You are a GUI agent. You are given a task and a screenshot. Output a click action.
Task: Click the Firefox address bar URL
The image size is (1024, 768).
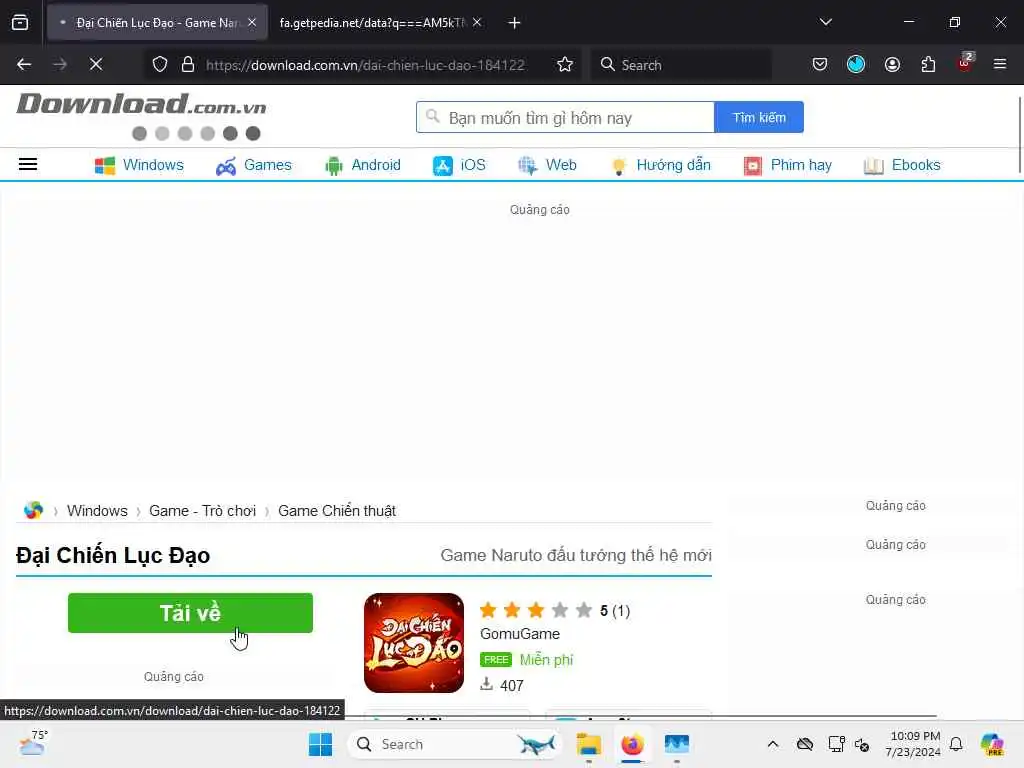pyautogui.click(x=365, y=65)
